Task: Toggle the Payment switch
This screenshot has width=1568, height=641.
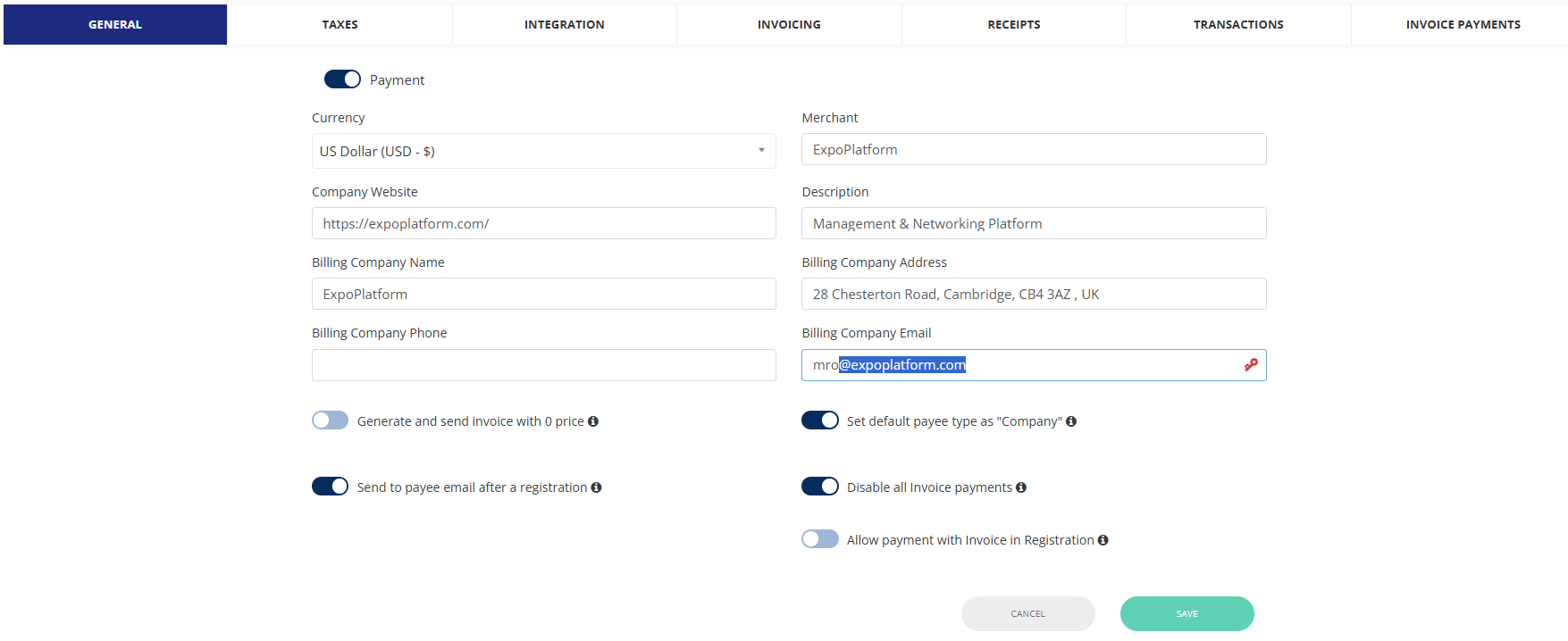Action: [x=342, y=79]
